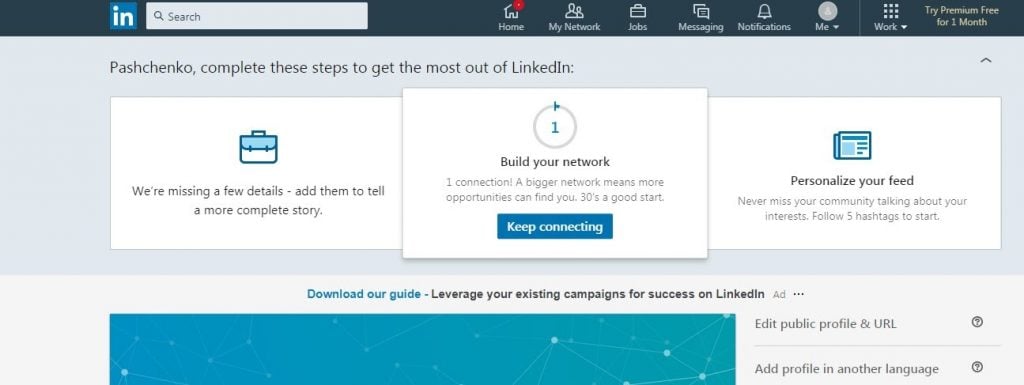The width and height of the screenshot is (1024, 385).
Task: Go to My Network icon
Action: click(x=574, y=11)
